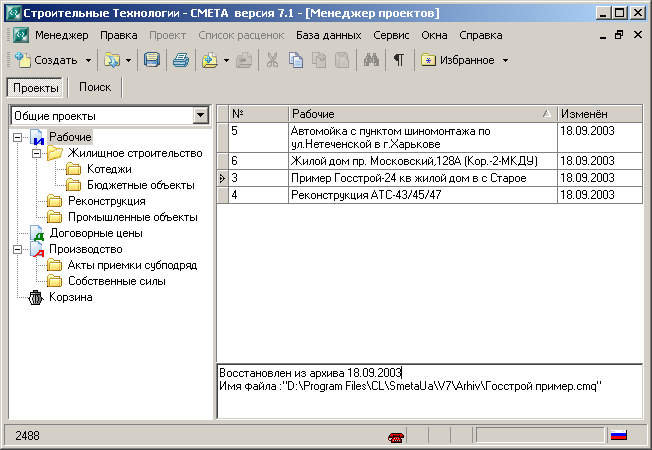Click the grayed Paste clipboard icon
This screenshot has height=450, width=652.
coord(342,60)
